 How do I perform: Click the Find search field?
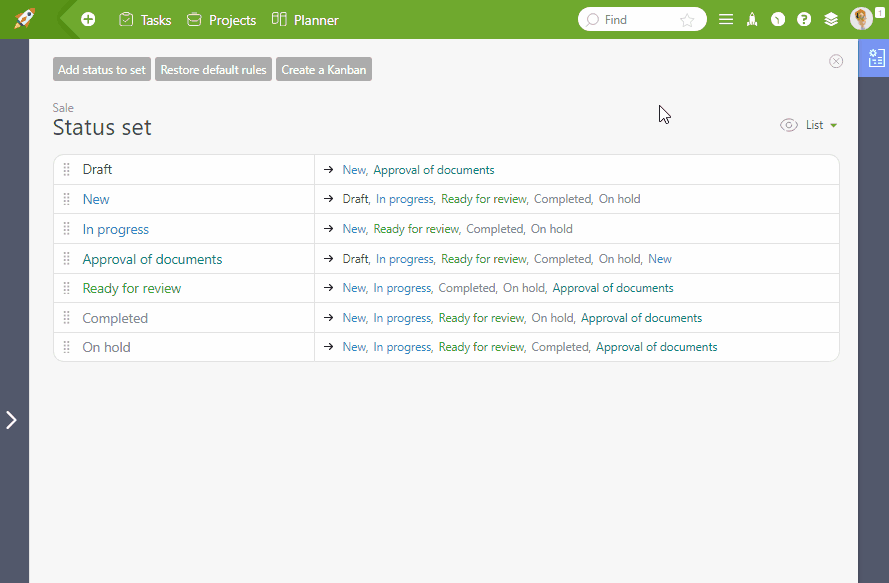[x=642, y=20]
